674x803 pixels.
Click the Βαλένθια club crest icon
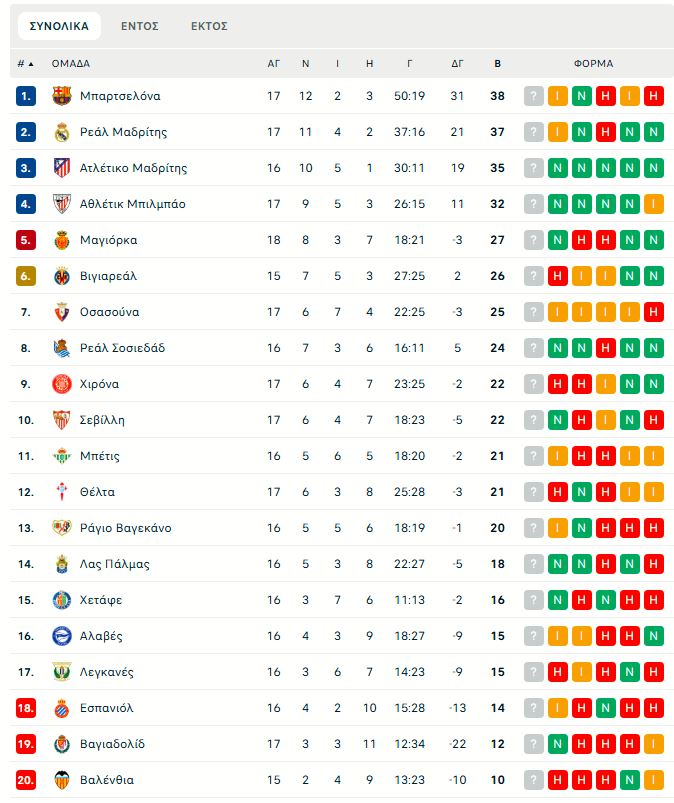[x=62, y=780]
